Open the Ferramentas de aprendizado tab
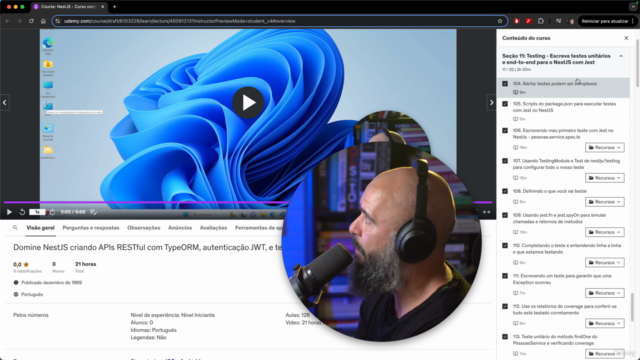 point(259,228)
